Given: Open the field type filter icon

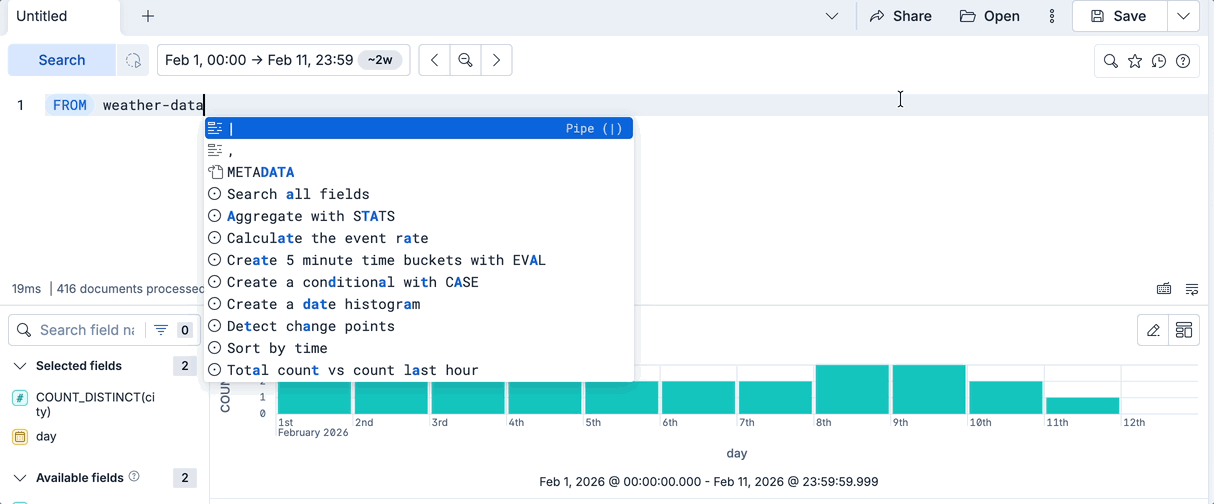Looking at the screenshot, I should coord(161,330).
